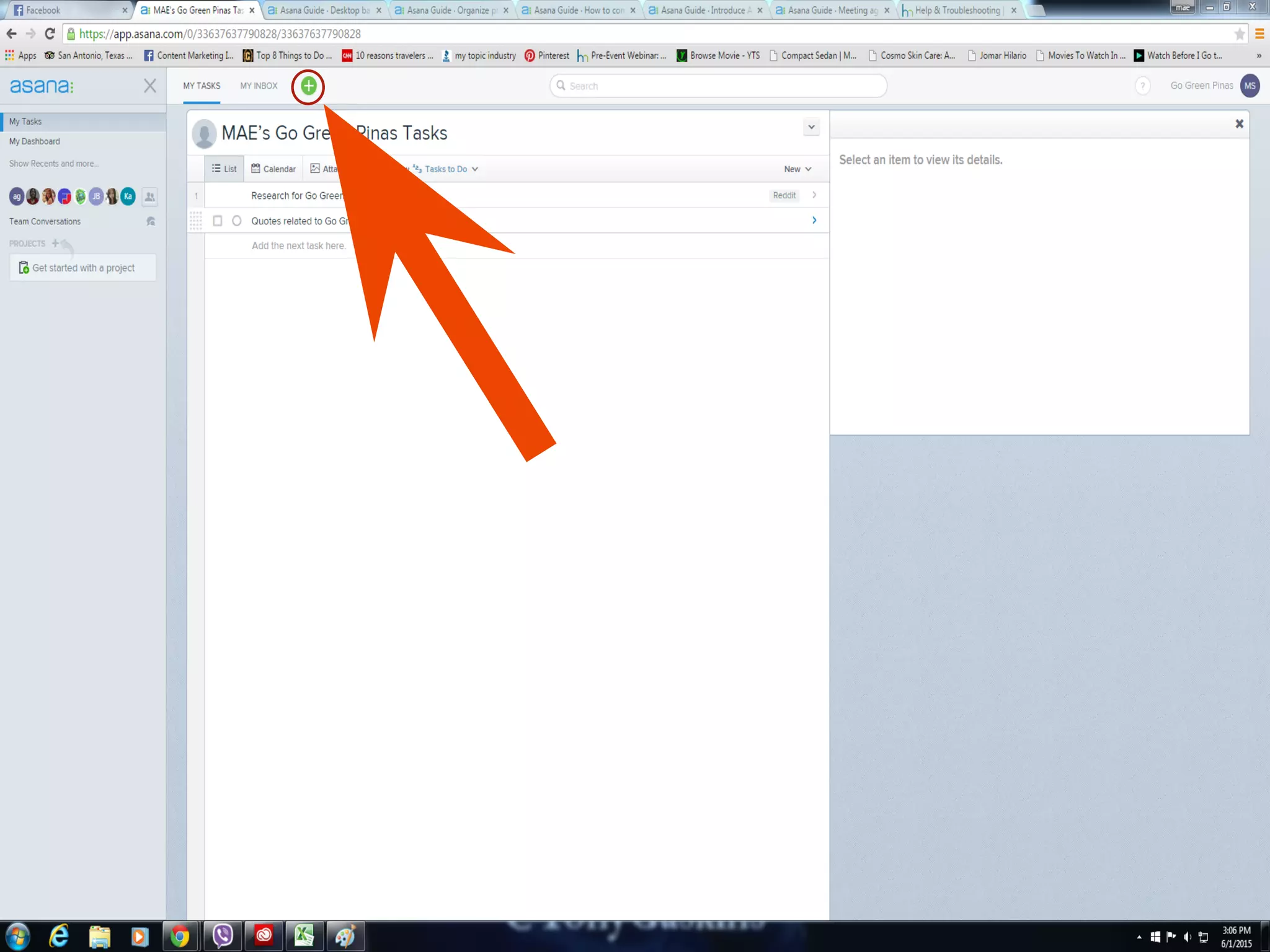Click the Team Conversations chat icon
This screenshot has width=1270, height=952.
pos(150,221)
